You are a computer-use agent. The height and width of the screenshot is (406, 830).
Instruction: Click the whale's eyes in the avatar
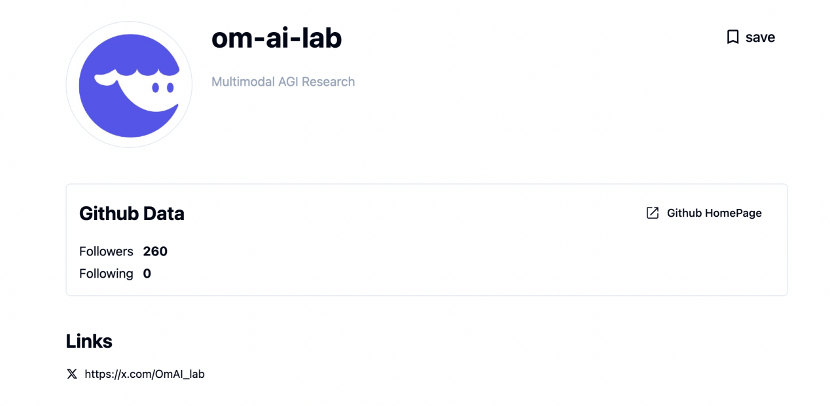(163, 88)
